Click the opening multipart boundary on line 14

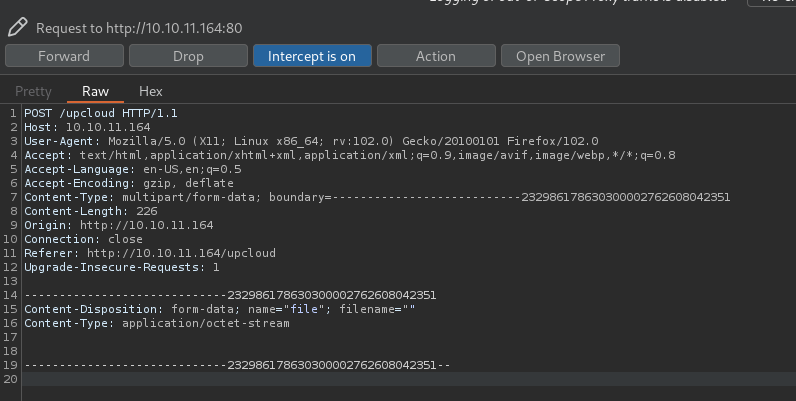point(230,295)
